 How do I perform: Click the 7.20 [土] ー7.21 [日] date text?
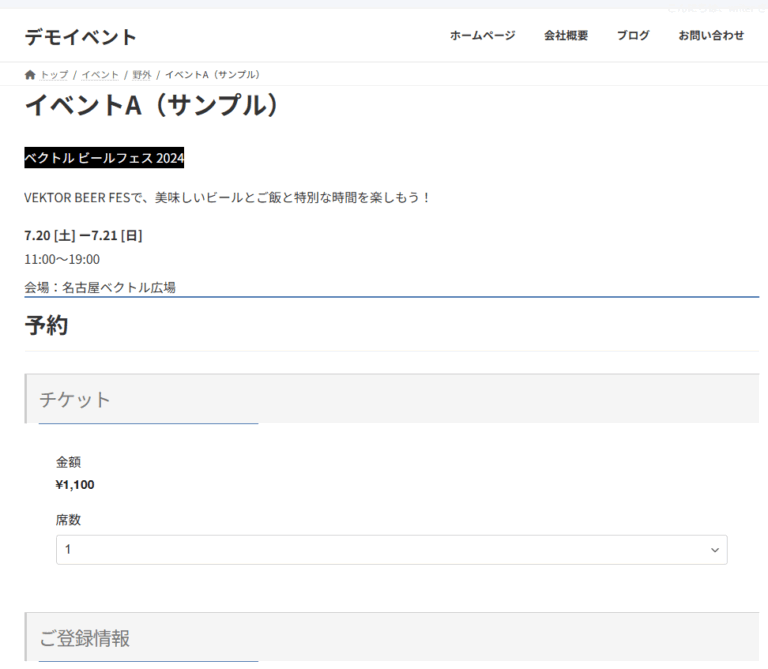point(83,236)
